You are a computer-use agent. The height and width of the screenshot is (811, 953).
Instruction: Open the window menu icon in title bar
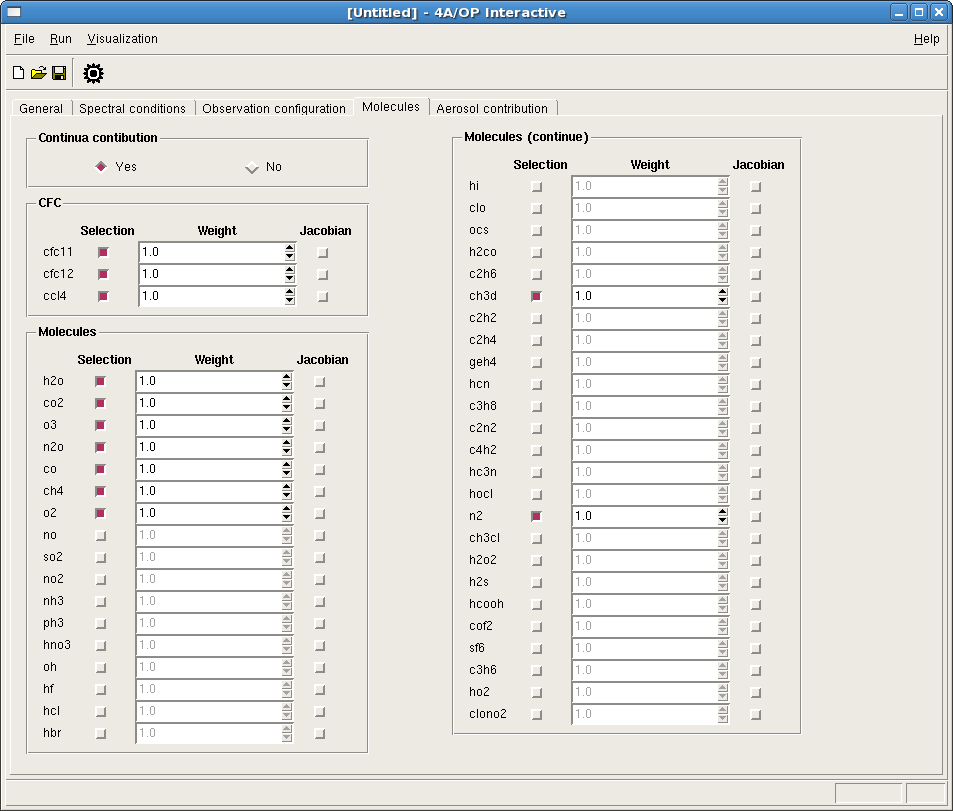coord(13,12)
